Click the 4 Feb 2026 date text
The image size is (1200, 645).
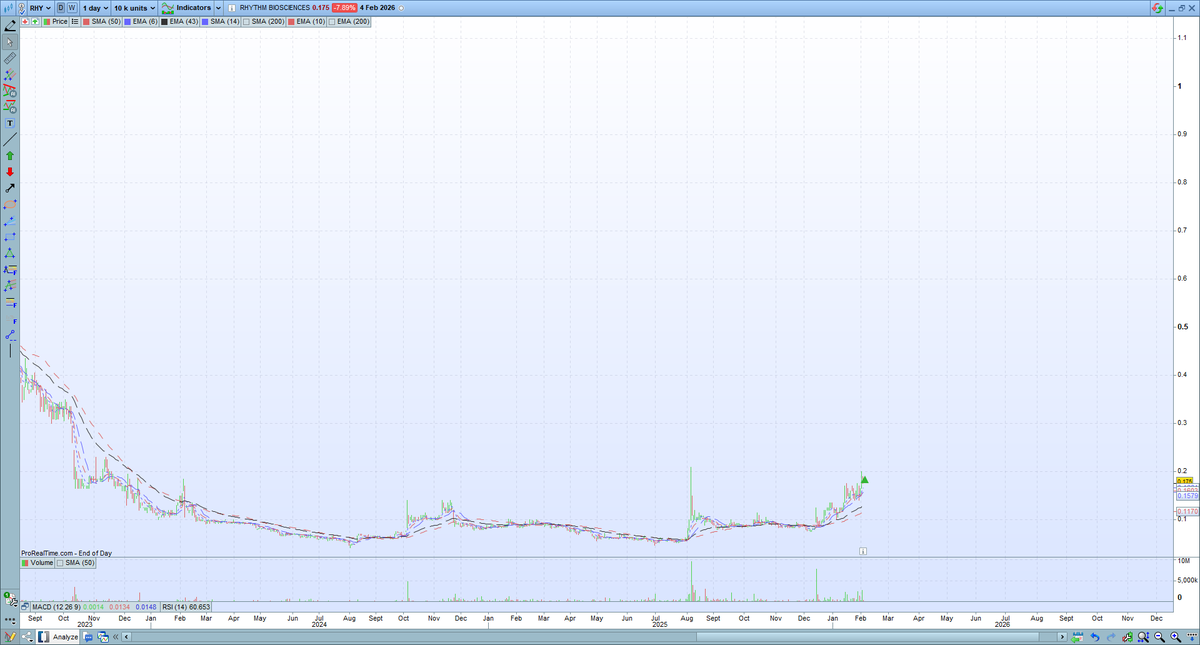coord(378,7)
